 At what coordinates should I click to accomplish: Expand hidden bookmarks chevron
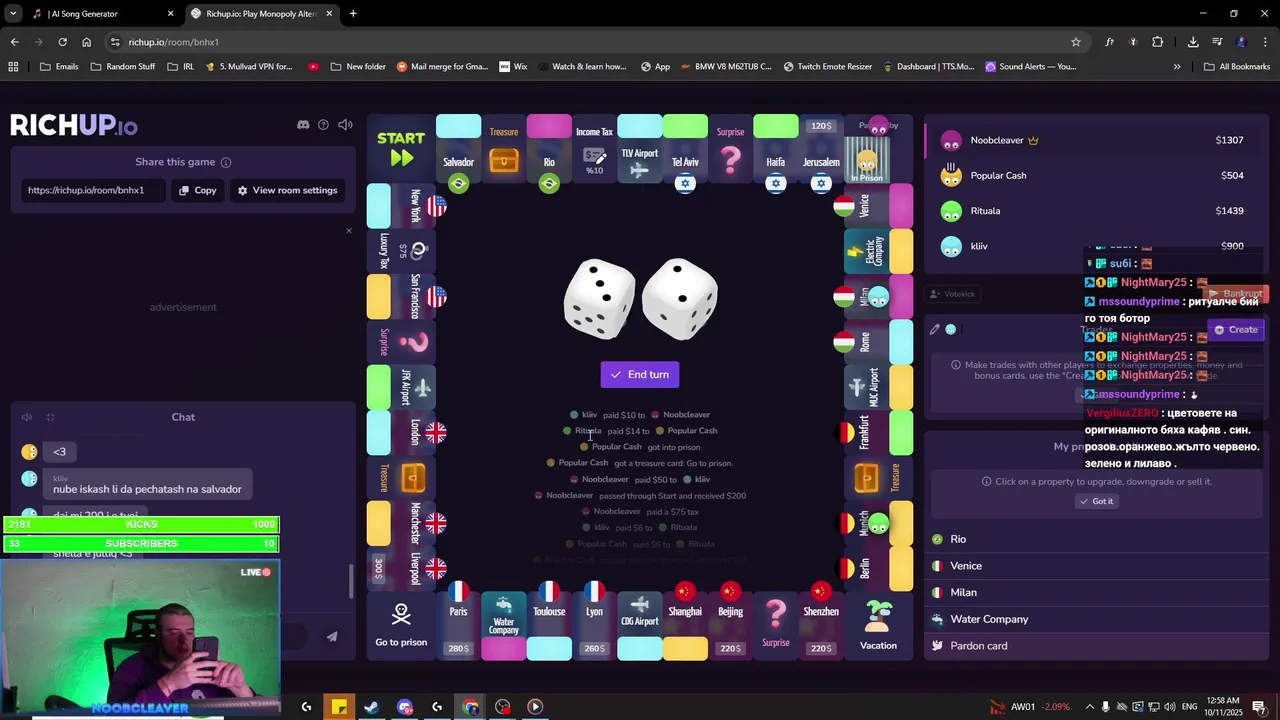coord(1177,67)
